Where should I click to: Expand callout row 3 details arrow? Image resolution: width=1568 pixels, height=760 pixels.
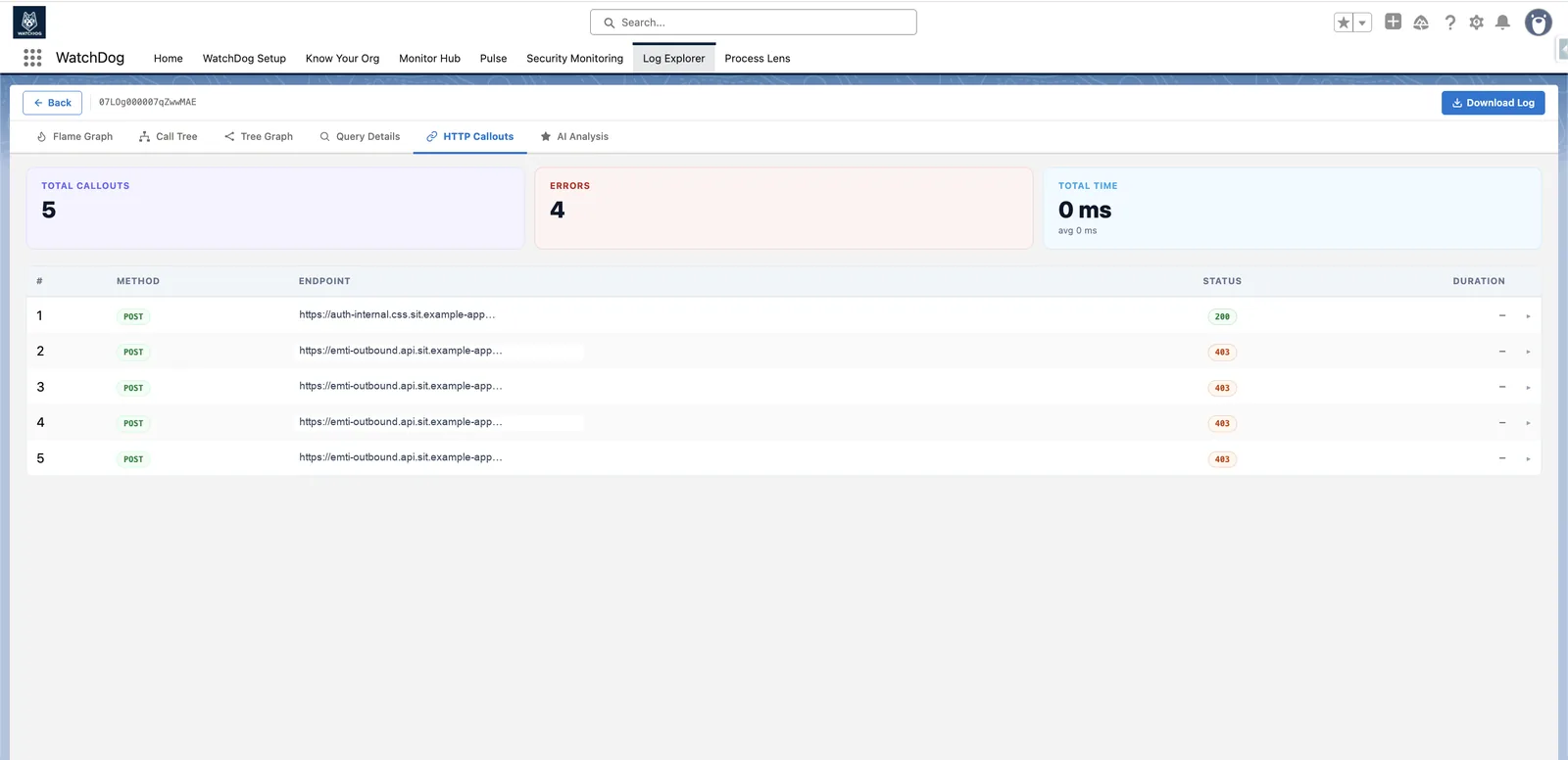pos(1528,388)
